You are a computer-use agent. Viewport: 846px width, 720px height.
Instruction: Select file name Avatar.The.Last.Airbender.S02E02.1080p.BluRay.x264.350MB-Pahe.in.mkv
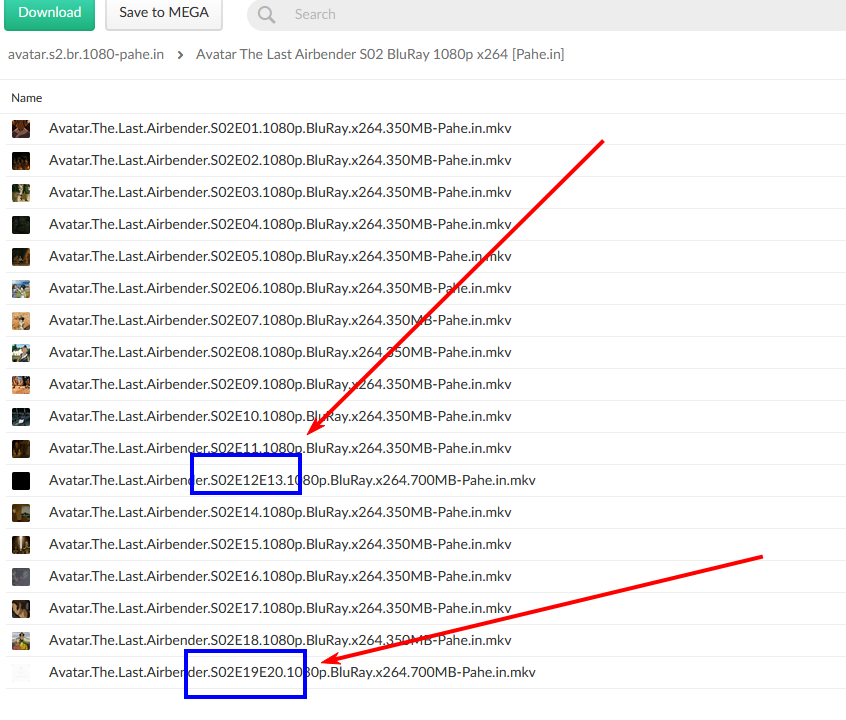[280, 160]
